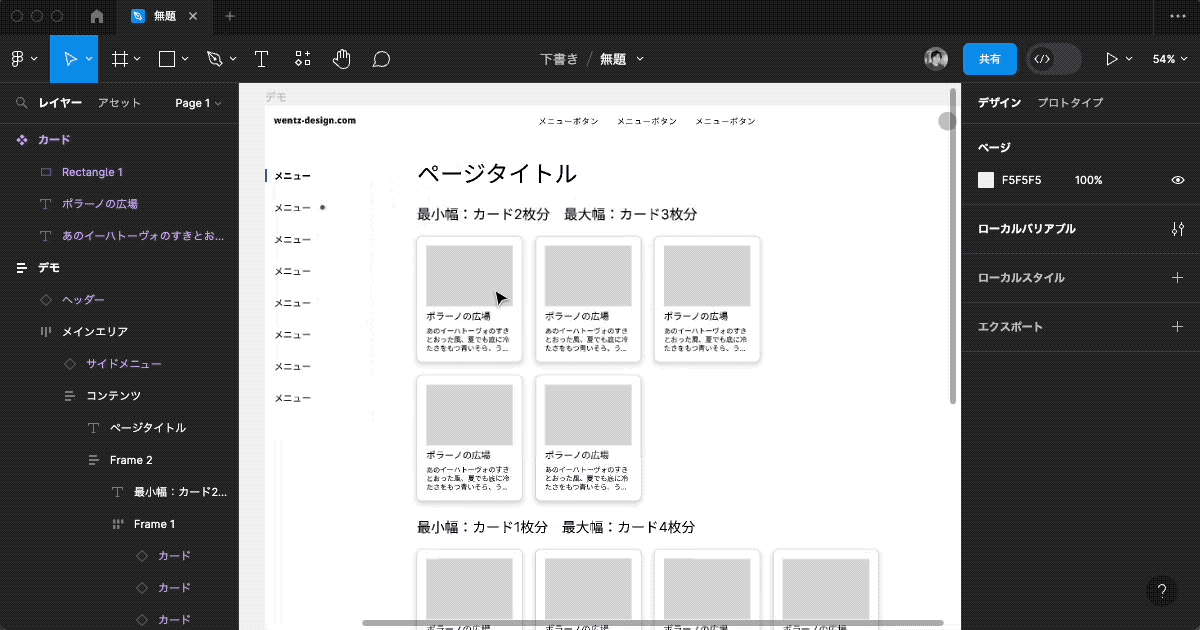Select the Rectangle 1 layer
This screenshot has width=1200, height=630.
(x=92, y=172)
